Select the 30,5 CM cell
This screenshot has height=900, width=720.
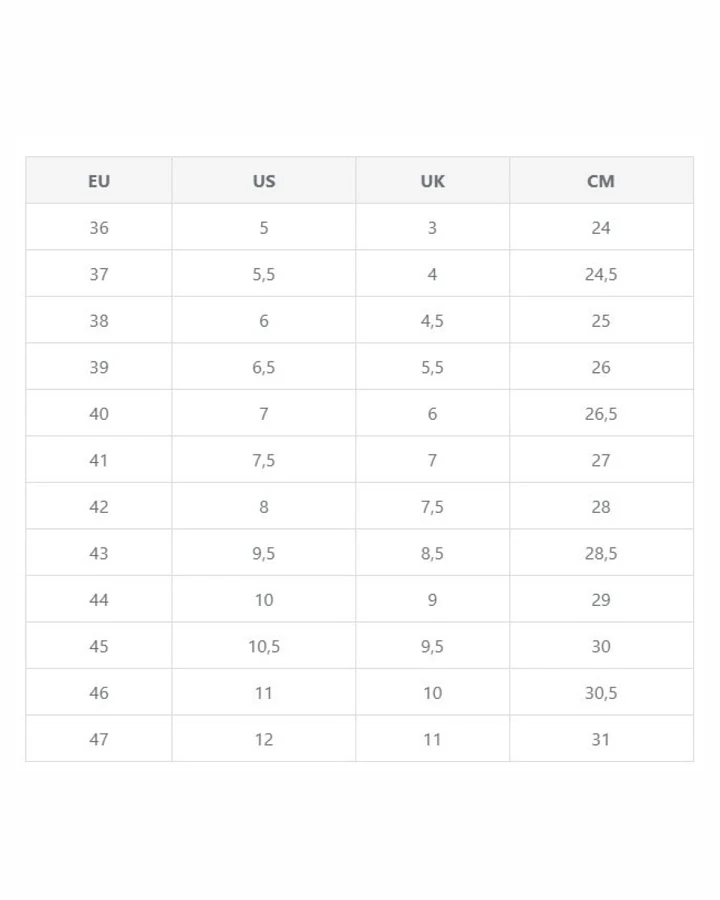(x=601, y=692)
